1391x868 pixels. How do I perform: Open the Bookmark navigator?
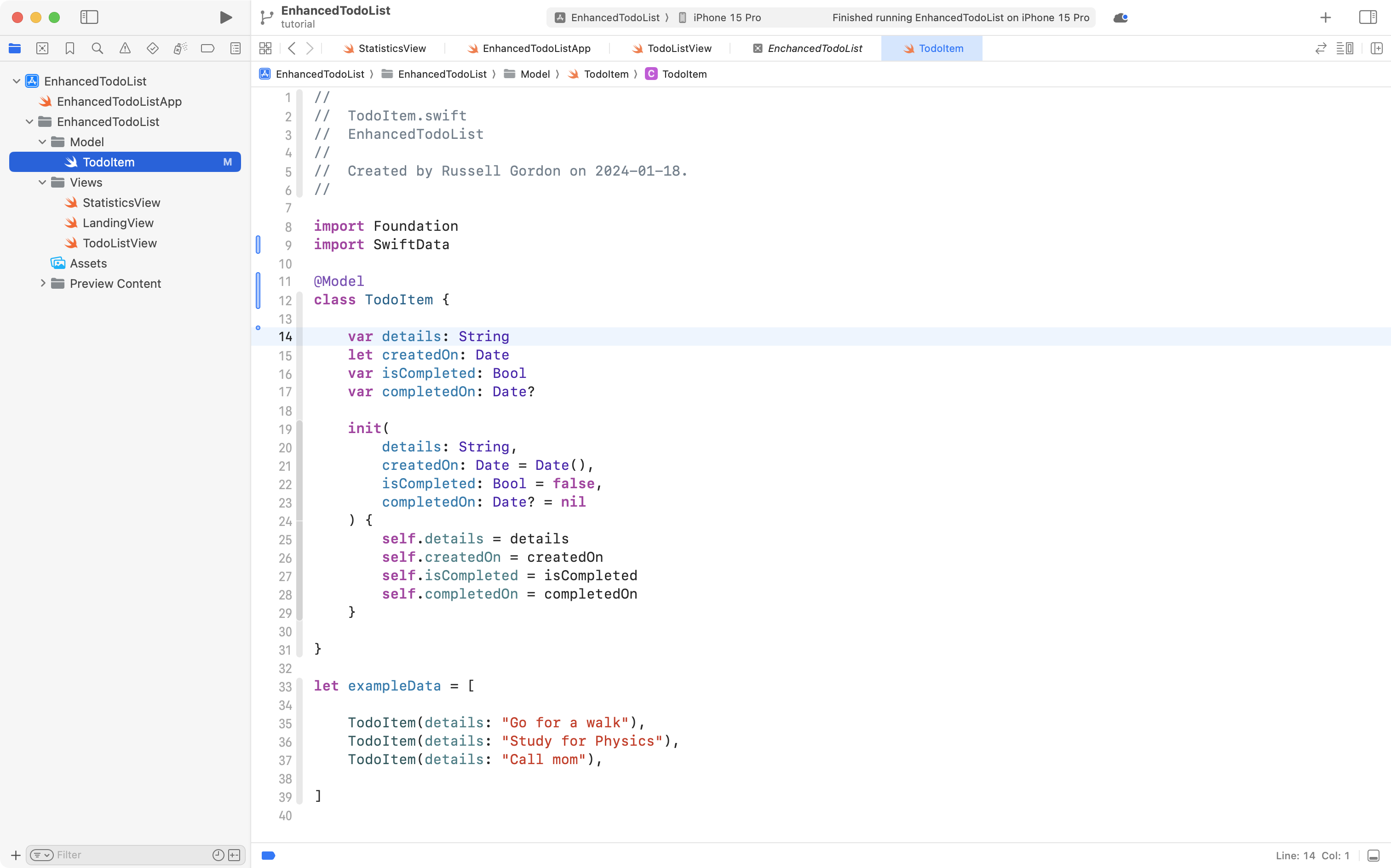point(70,48)
